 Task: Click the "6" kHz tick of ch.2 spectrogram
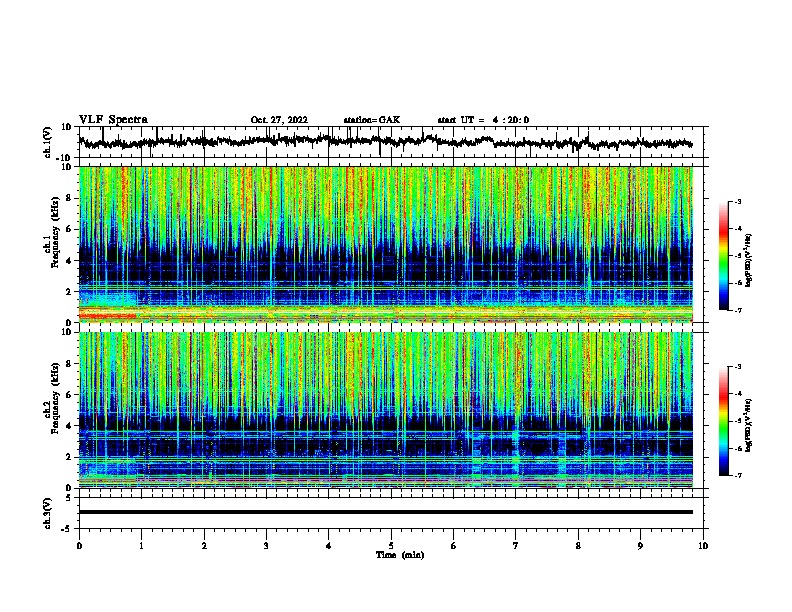(x=70, y=395)
